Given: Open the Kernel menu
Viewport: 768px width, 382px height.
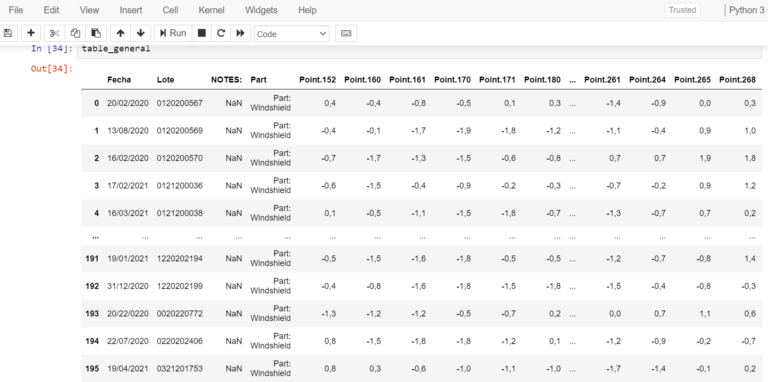Looking at the screenshot, I should click(212, 10).
